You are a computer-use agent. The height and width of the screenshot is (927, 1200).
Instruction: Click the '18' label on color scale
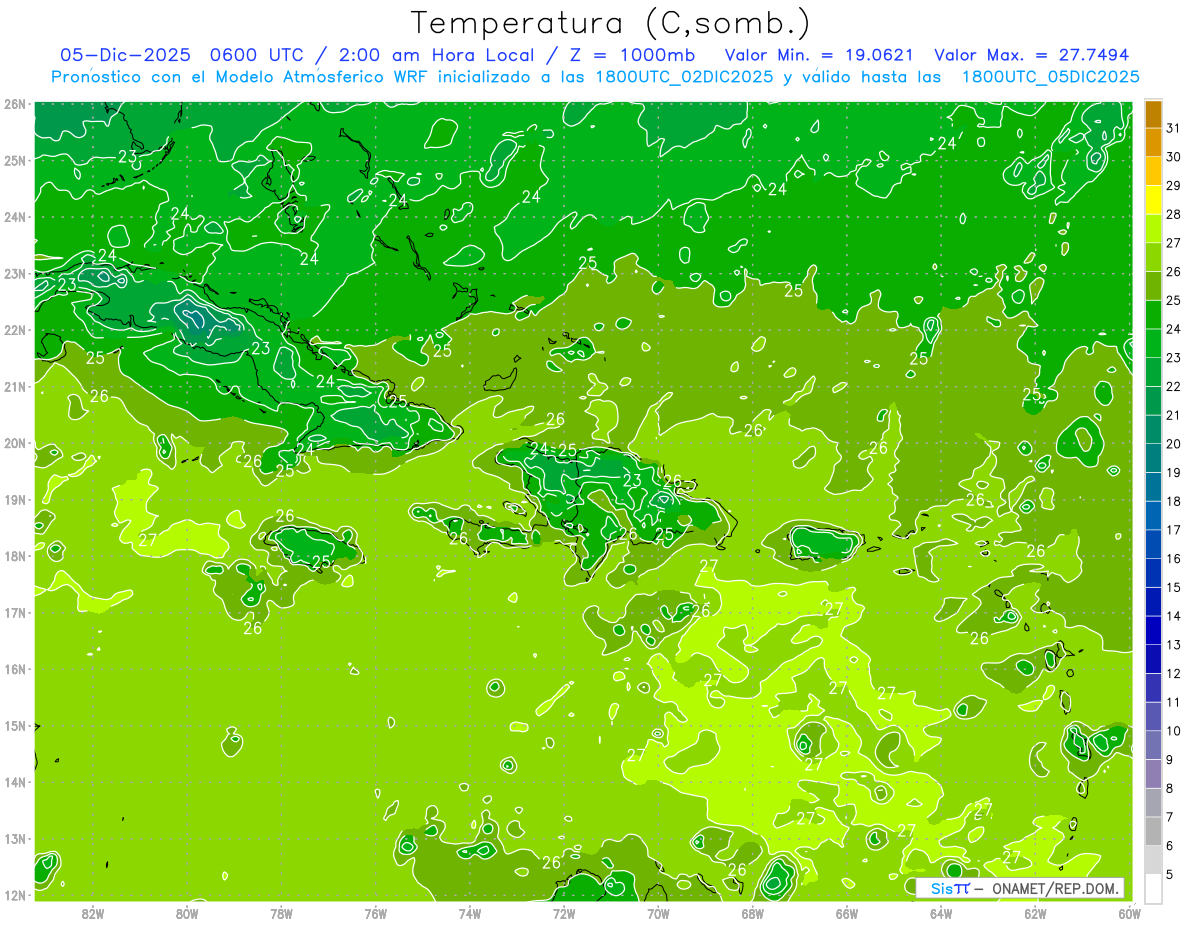click(1173, 502)
